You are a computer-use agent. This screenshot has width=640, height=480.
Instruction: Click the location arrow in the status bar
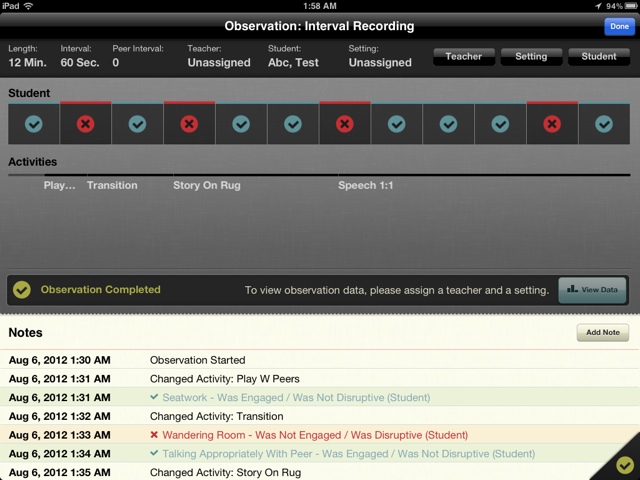tap(598, 6)
